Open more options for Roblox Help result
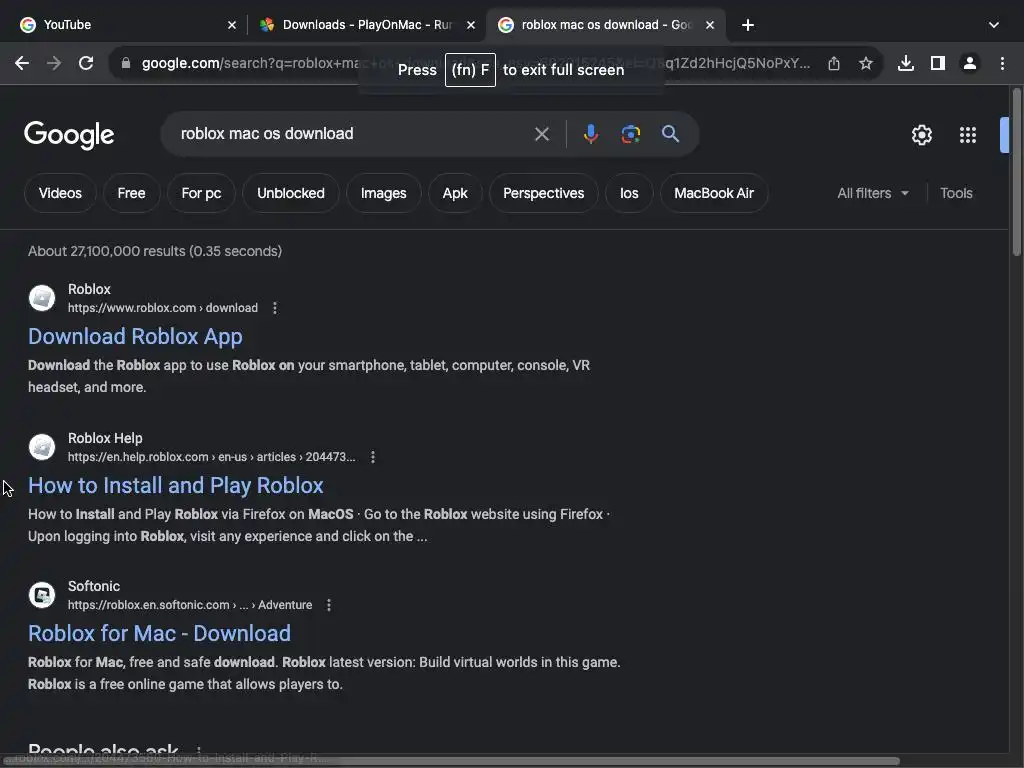The image size is (1024, 768). tap(373, 457)
